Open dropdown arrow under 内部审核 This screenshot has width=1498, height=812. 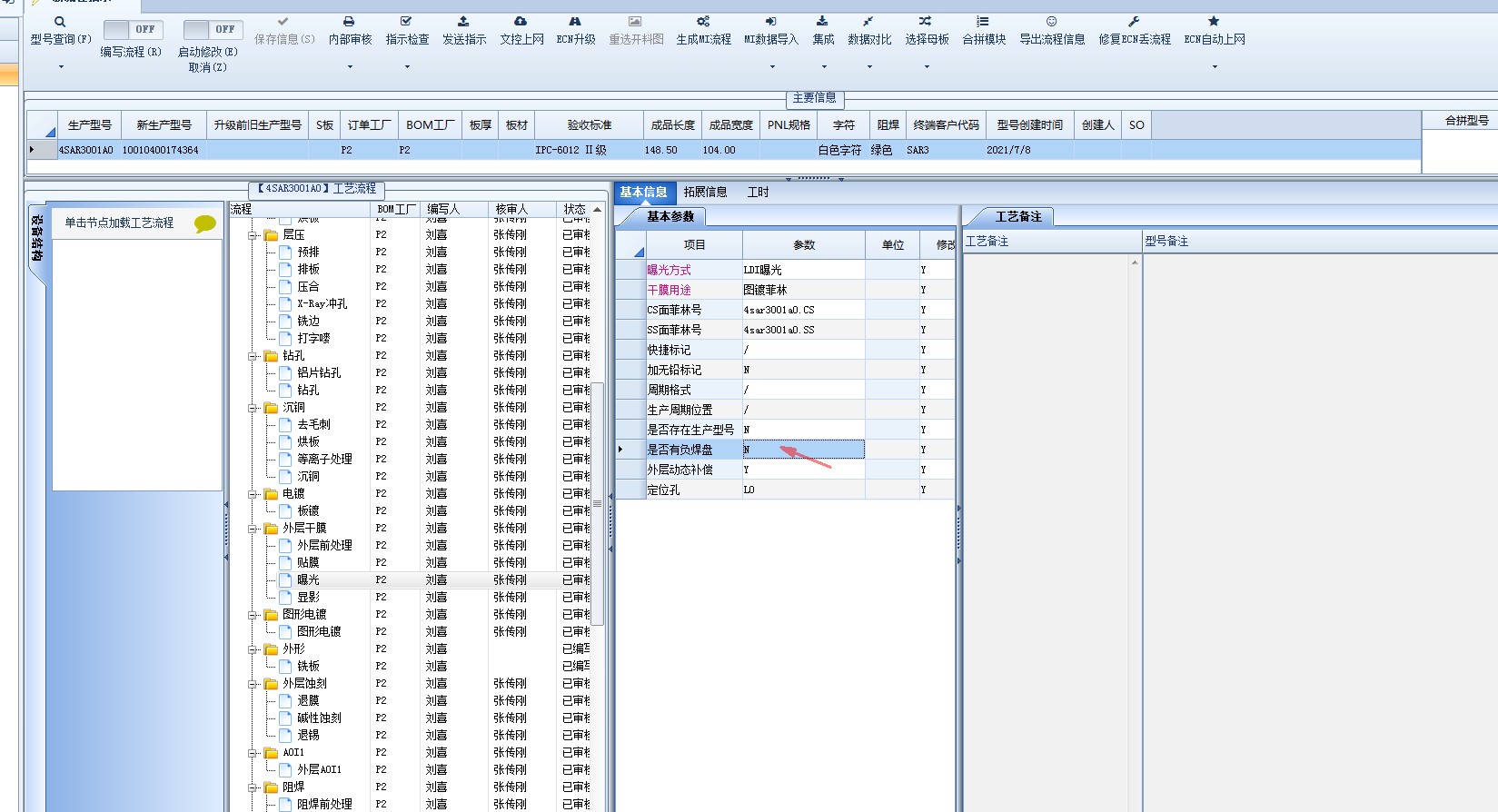[350, 67]
